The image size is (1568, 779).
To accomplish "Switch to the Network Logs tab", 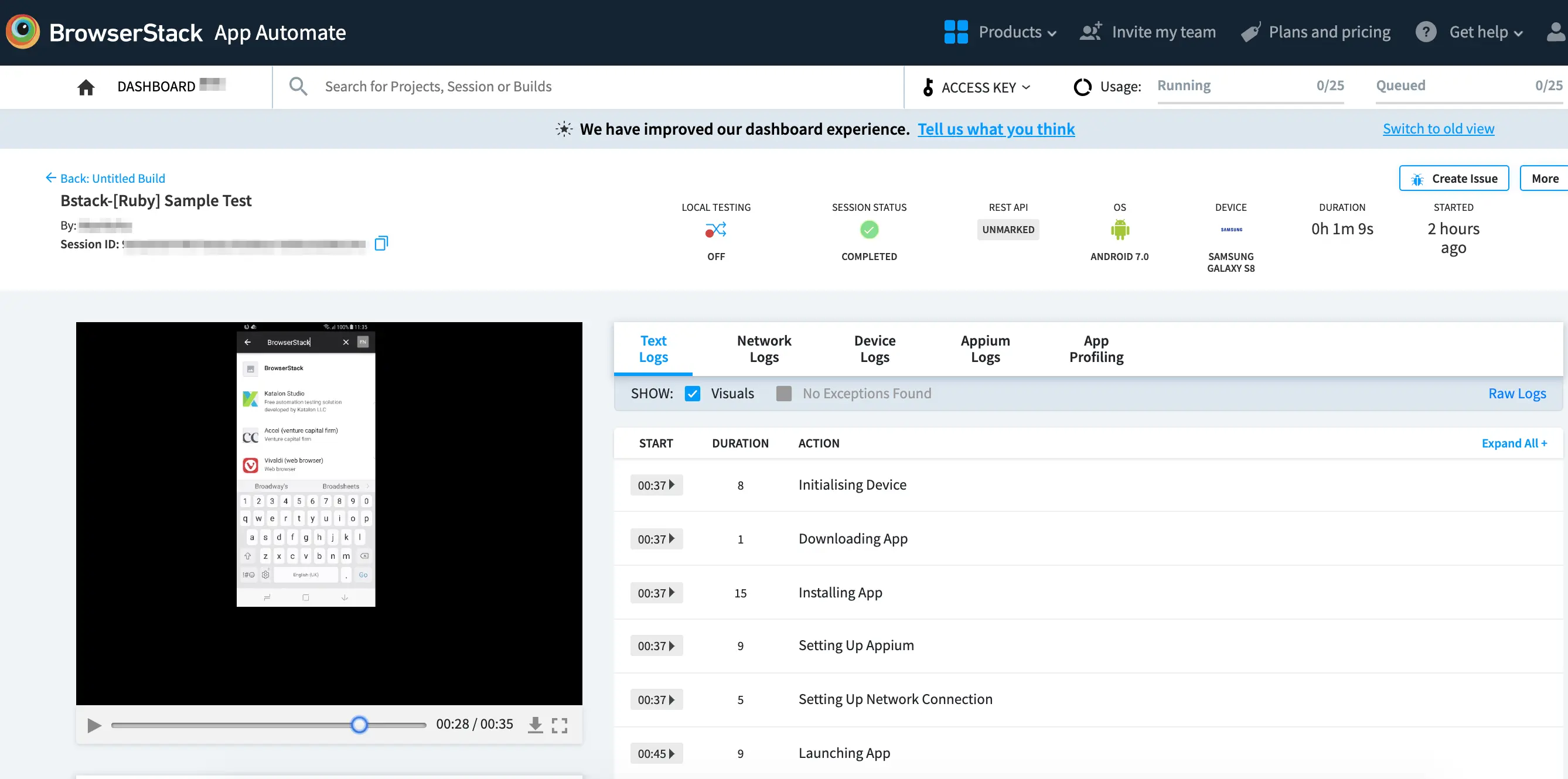I will tap(764, 348).
